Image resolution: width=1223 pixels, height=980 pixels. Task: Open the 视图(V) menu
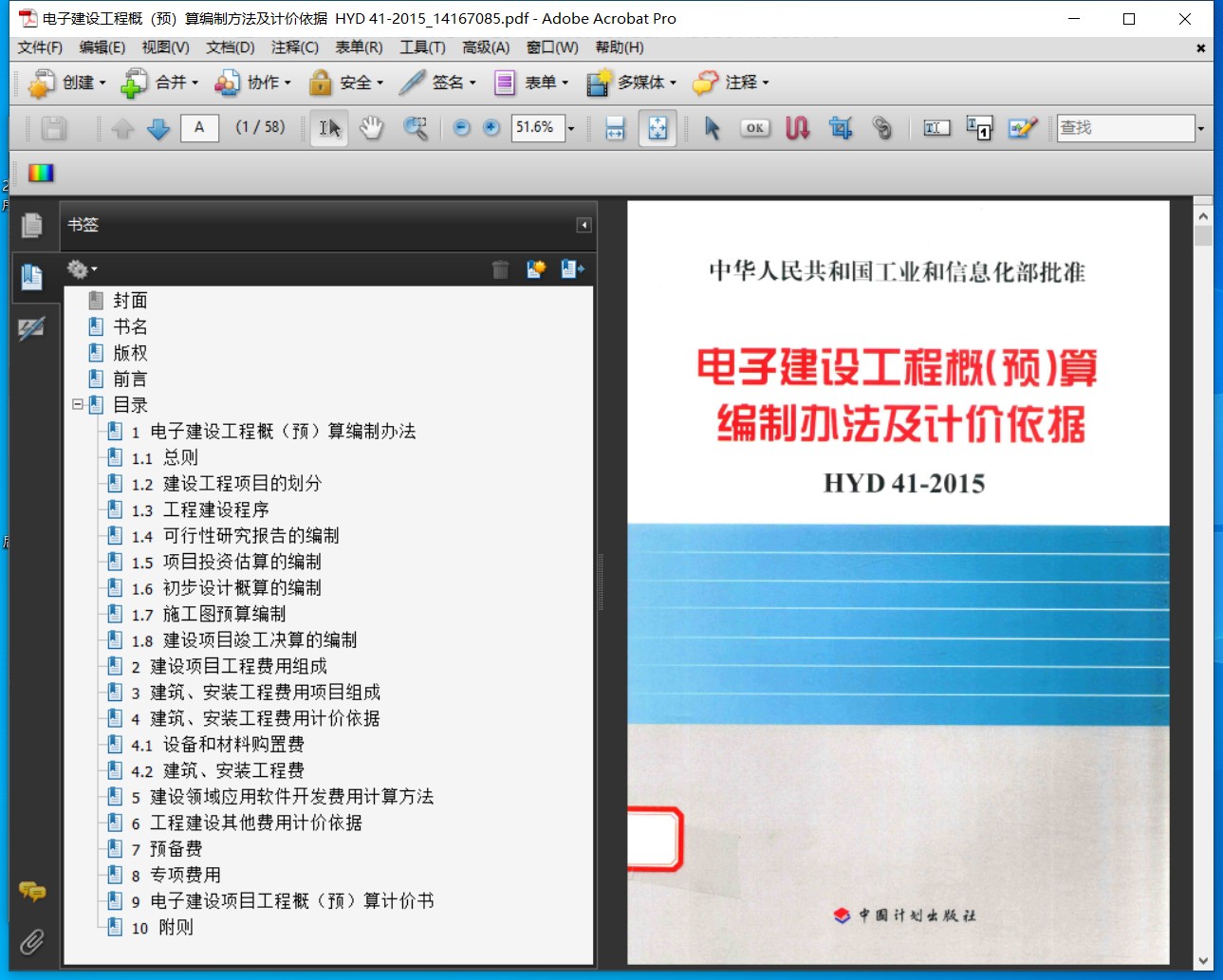[x=166, y=47]
